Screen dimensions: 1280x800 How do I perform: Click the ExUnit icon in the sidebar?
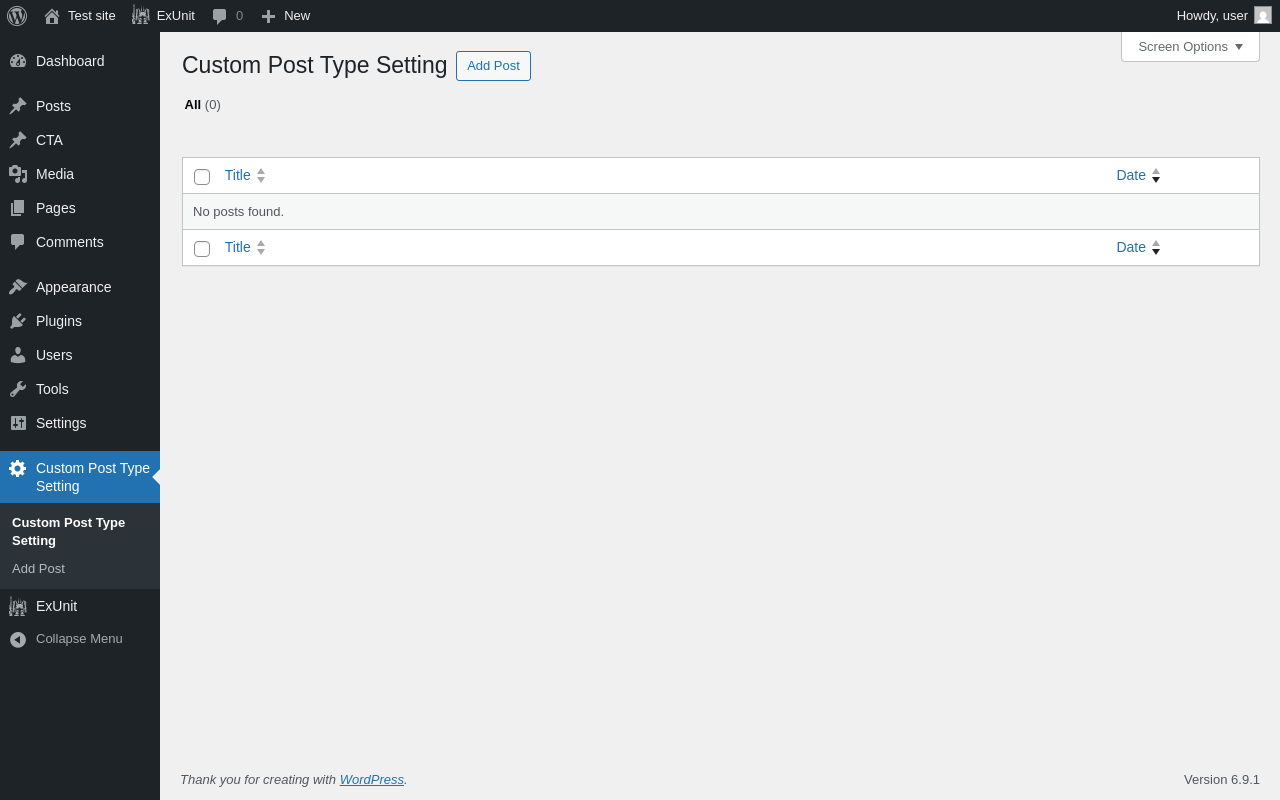[x=18, y=606]
